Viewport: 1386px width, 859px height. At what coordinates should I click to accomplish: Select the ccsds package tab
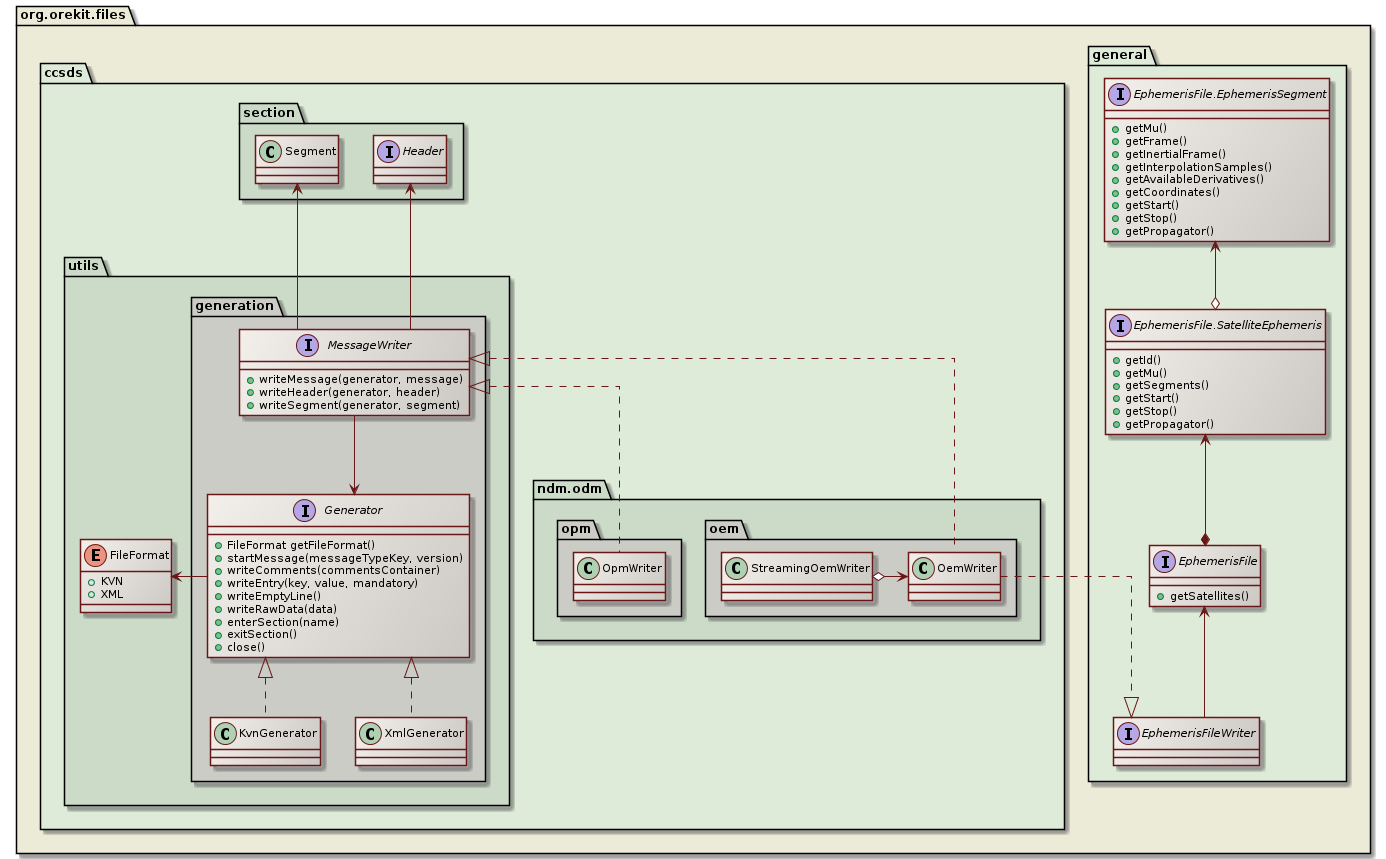(63, 72)
